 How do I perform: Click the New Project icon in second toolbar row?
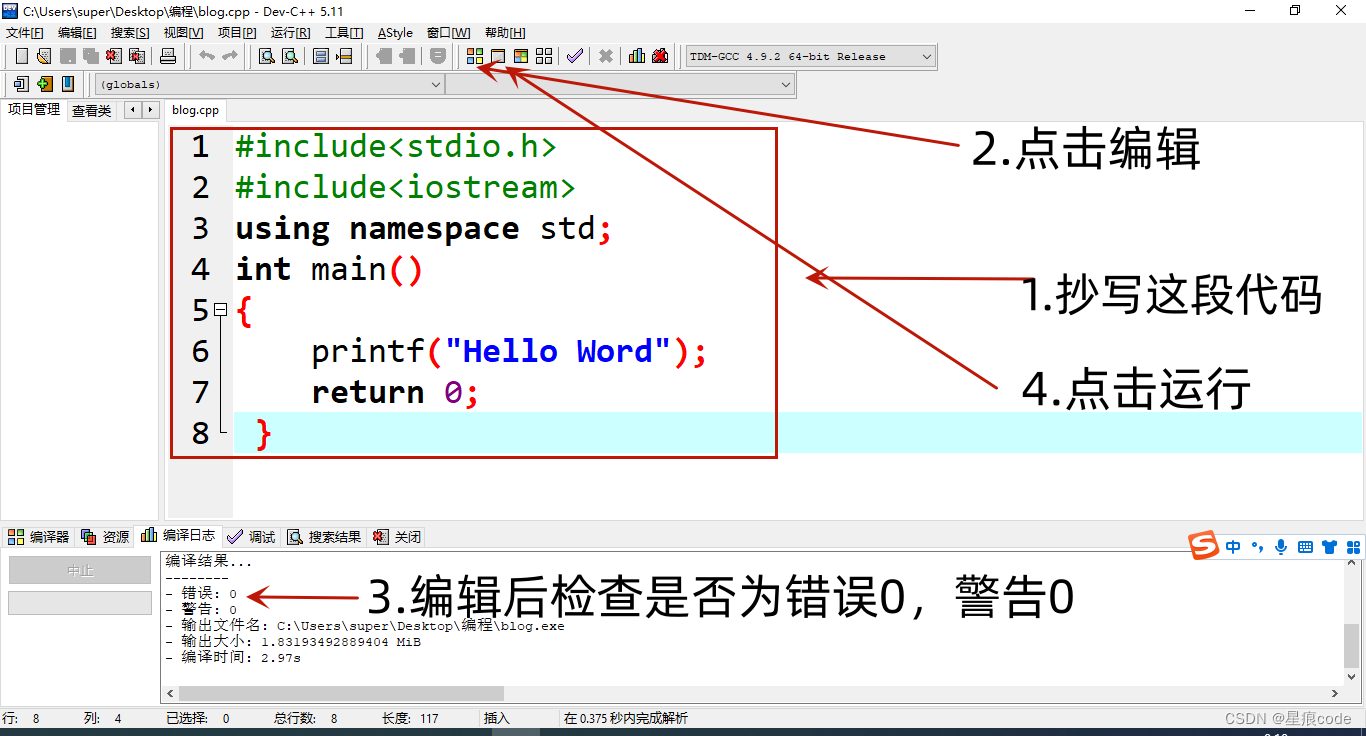coord(21,84)
